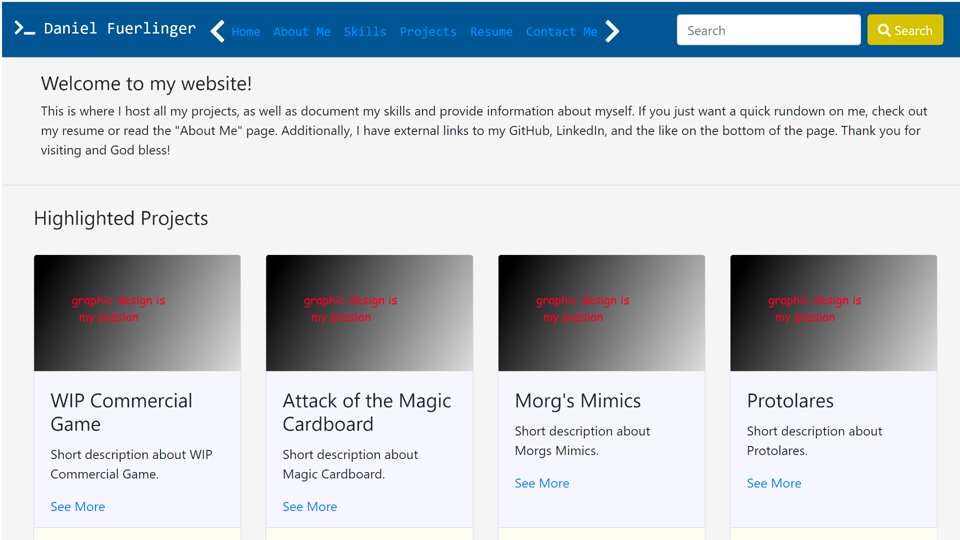Open WIP Commercial Game thumbnail image

click(x=137, y=313)
